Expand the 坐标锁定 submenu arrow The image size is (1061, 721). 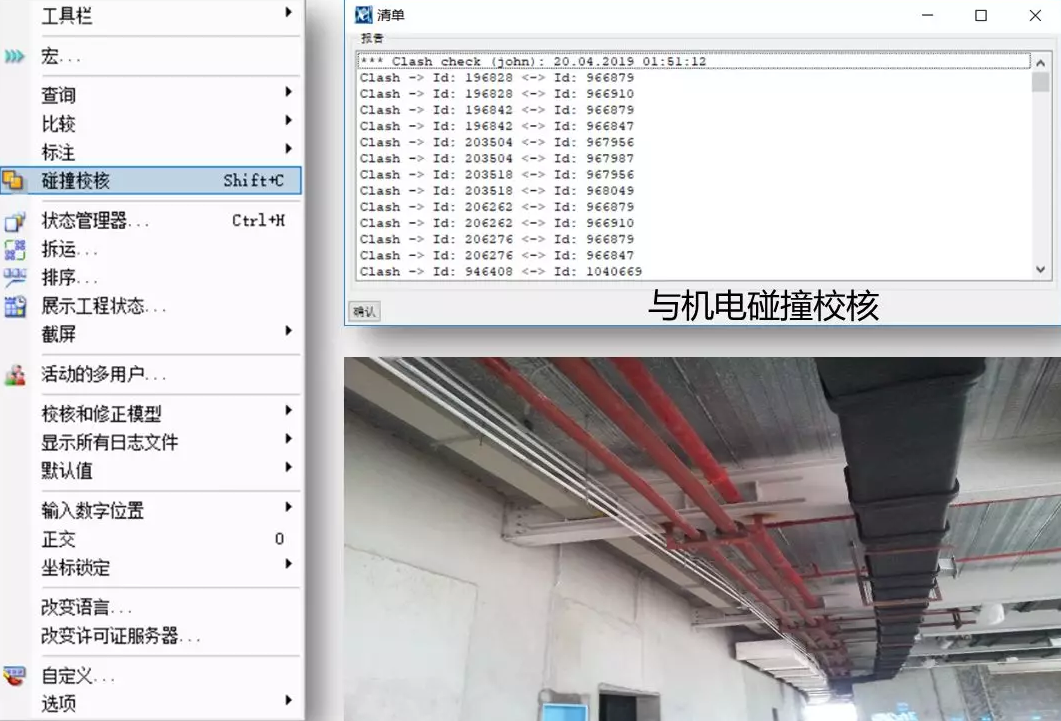288,563
